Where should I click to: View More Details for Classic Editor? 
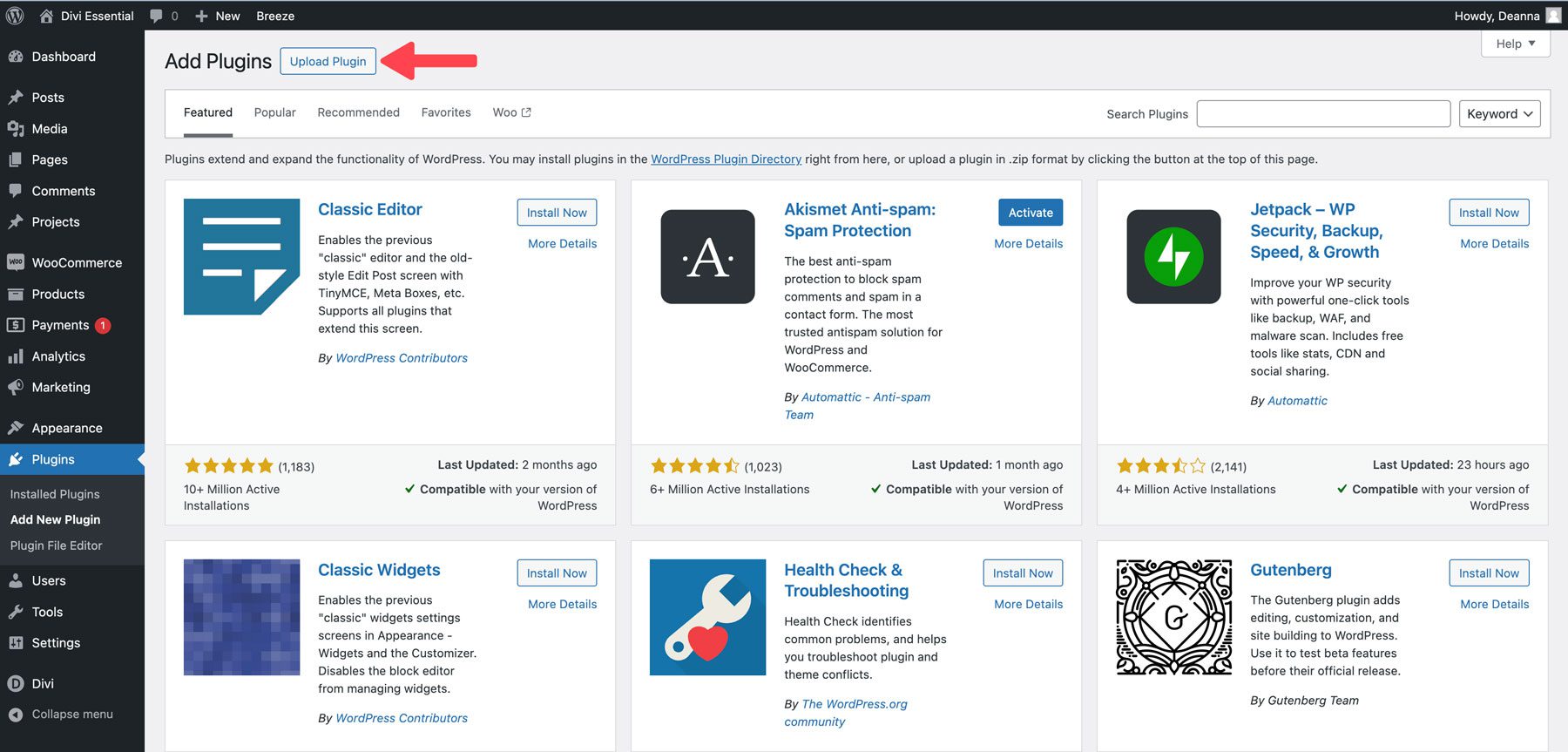tap(563, 244)
